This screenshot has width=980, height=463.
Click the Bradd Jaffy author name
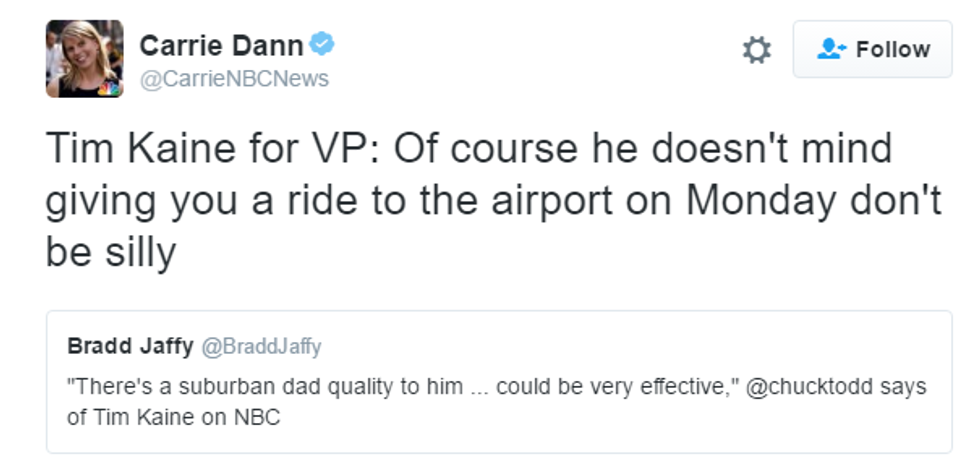pyautogui.click(x=130, y=346)
